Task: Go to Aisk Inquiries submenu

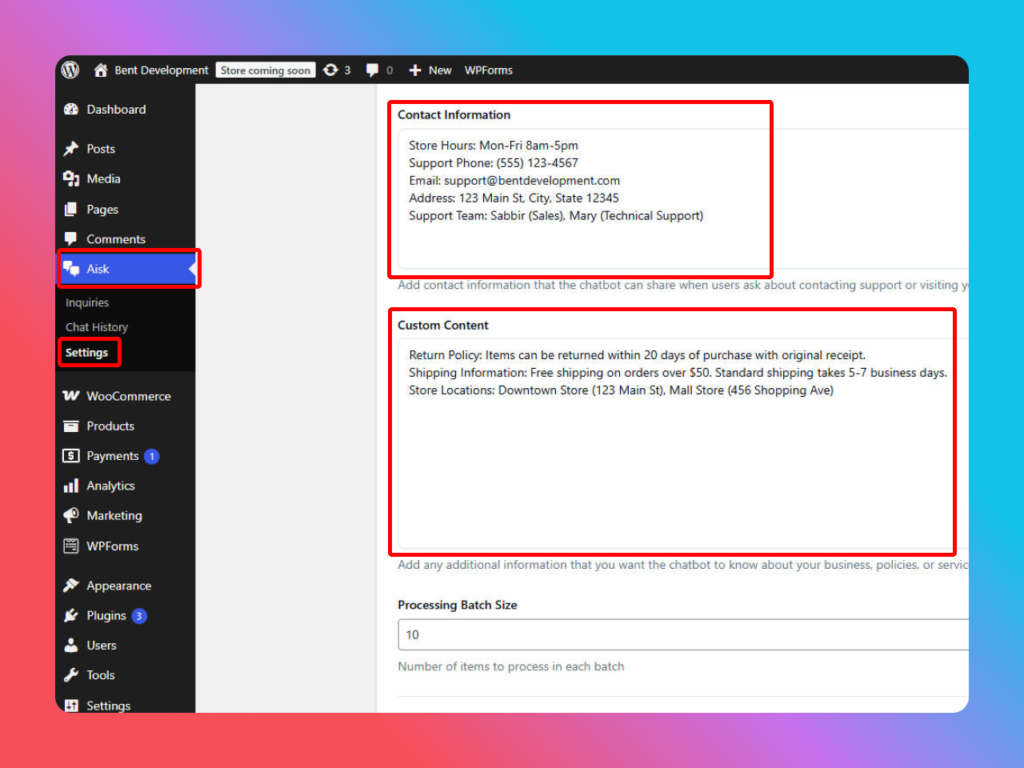Action: (x=87, y=302)
